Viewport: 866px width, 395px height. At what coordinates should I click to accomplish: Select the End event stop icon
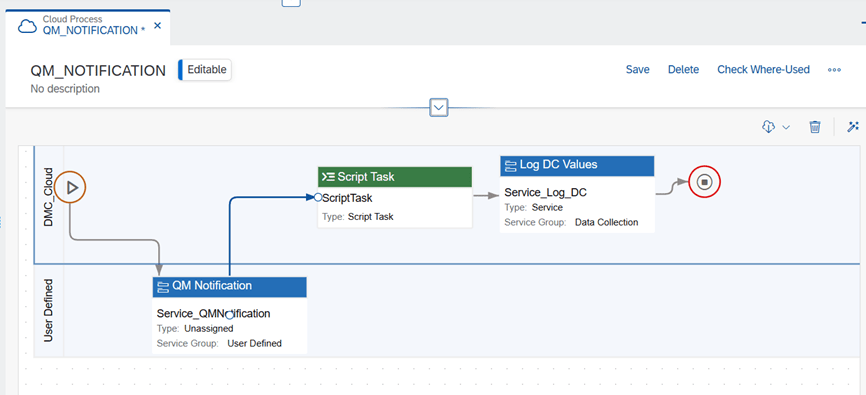pos(704,182)
